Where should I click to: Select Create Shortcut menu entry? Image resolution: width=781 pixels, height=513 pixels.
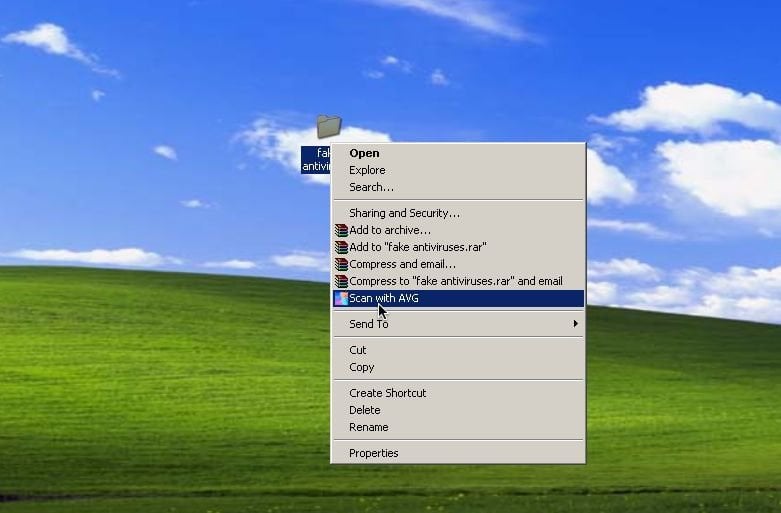387,393
